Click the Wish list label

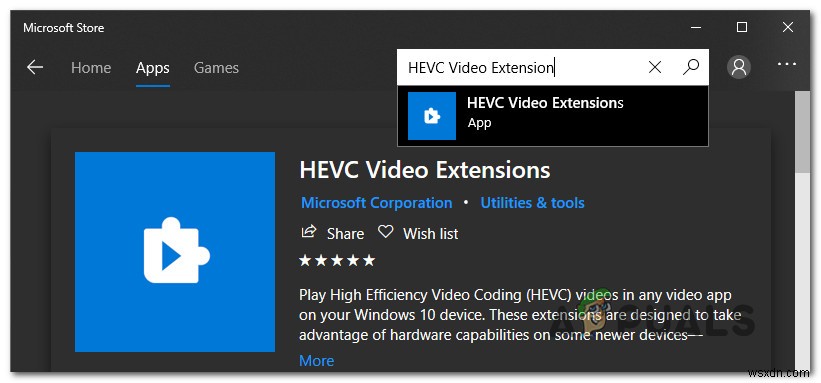coord(430,234)
